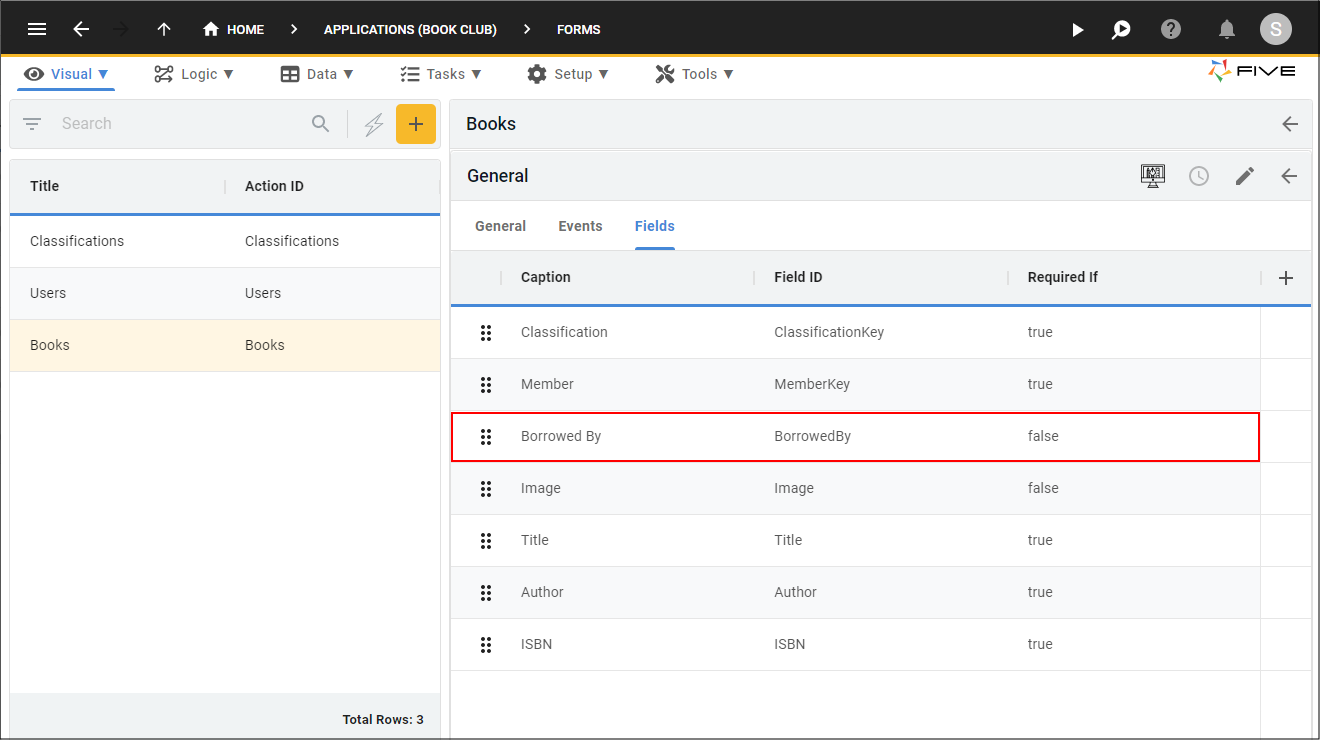Open the Title field caption in Fields
The image size is (1320, 740).
[x=535, y=540]
